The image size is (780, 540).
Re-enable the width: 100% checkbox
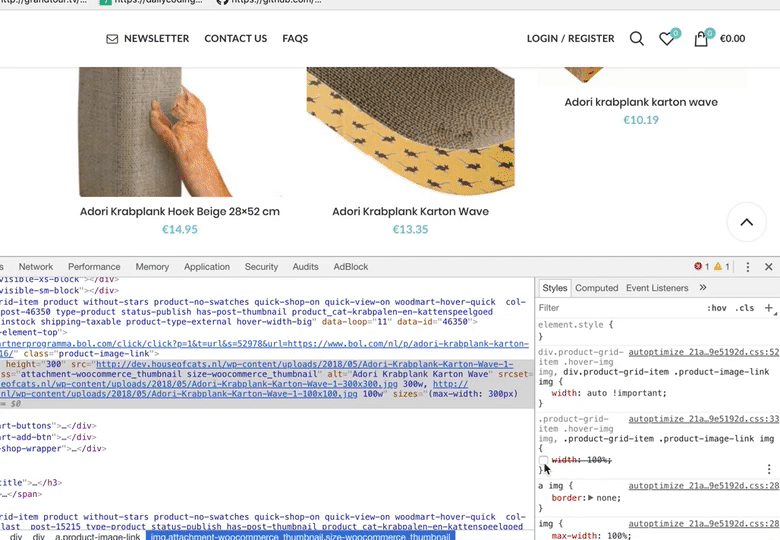point(543,460)
